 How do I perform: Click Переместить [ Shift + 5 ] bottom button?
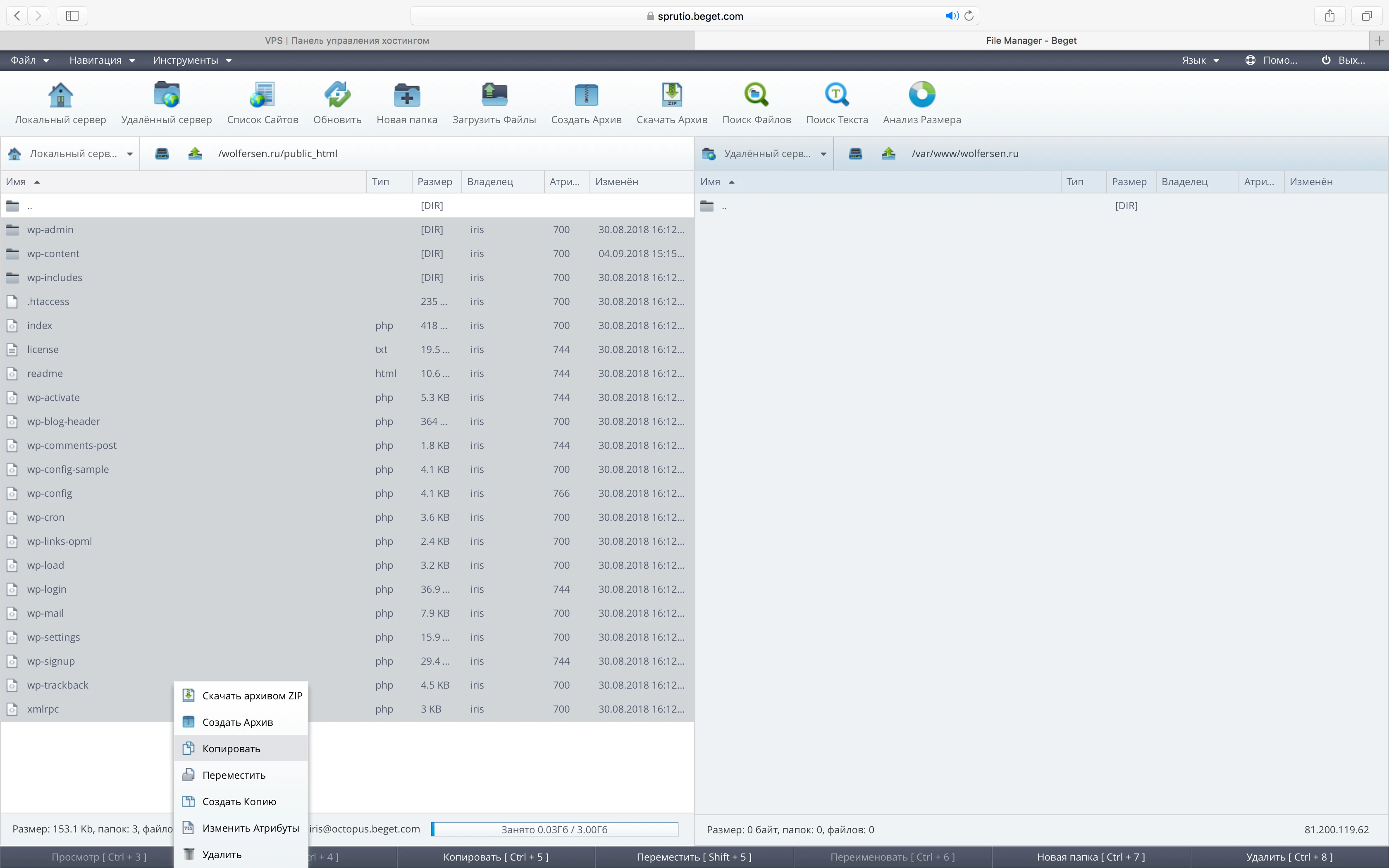(x=694, y=856)
